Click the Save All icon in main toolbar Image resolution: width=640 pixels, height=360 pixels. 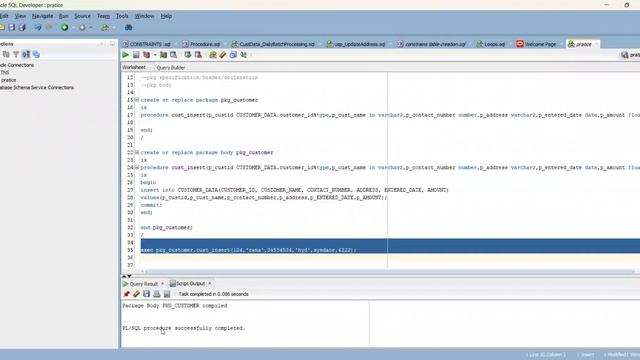22,27
